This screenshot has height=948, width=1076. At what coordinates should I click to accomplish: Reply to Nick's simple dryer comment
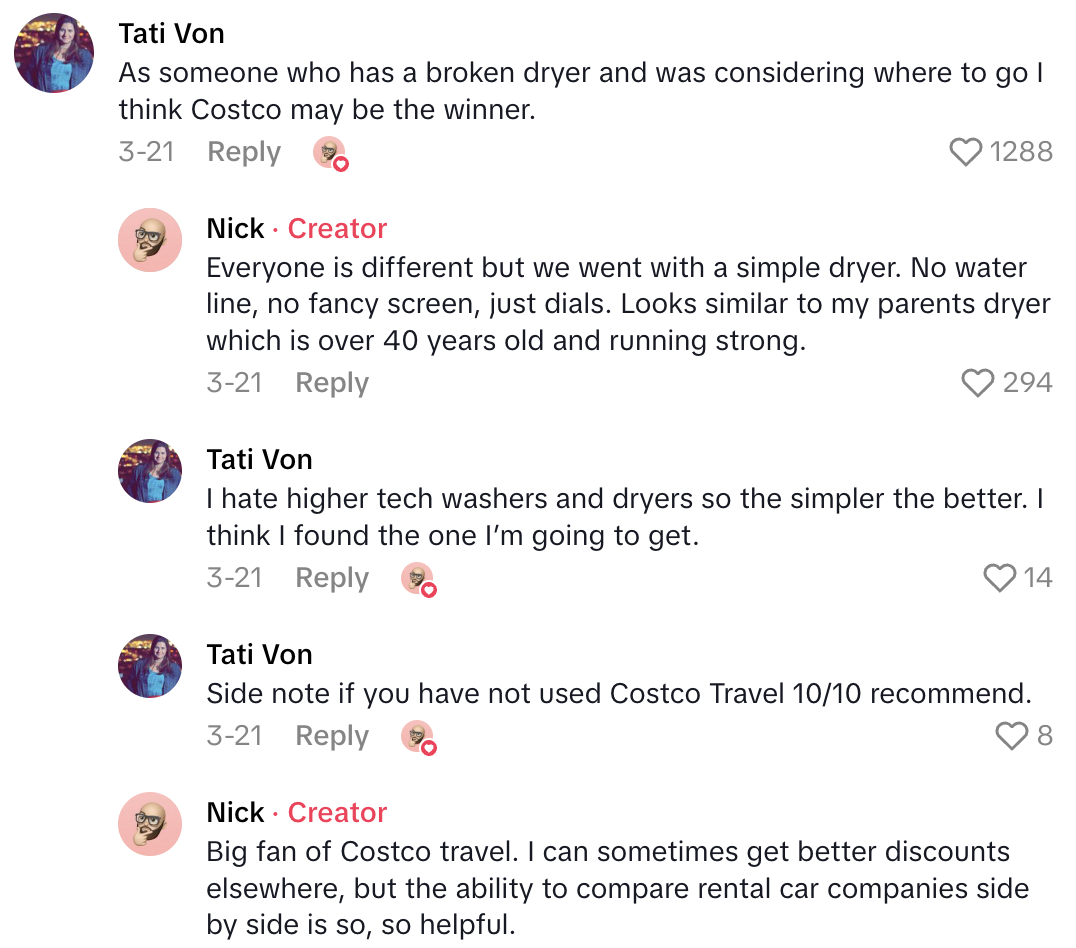(x=332, y=383)
